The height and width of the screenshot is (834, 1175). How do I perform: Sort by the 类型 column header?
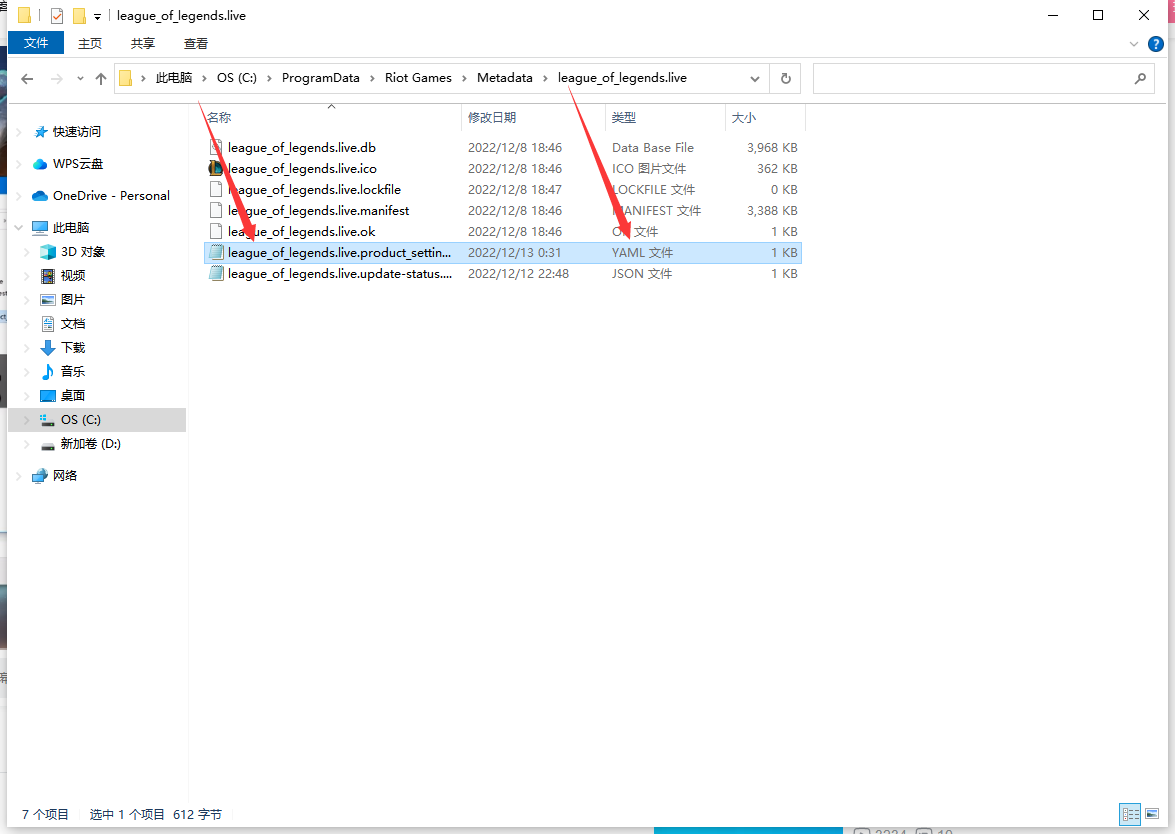click(623, 118)
